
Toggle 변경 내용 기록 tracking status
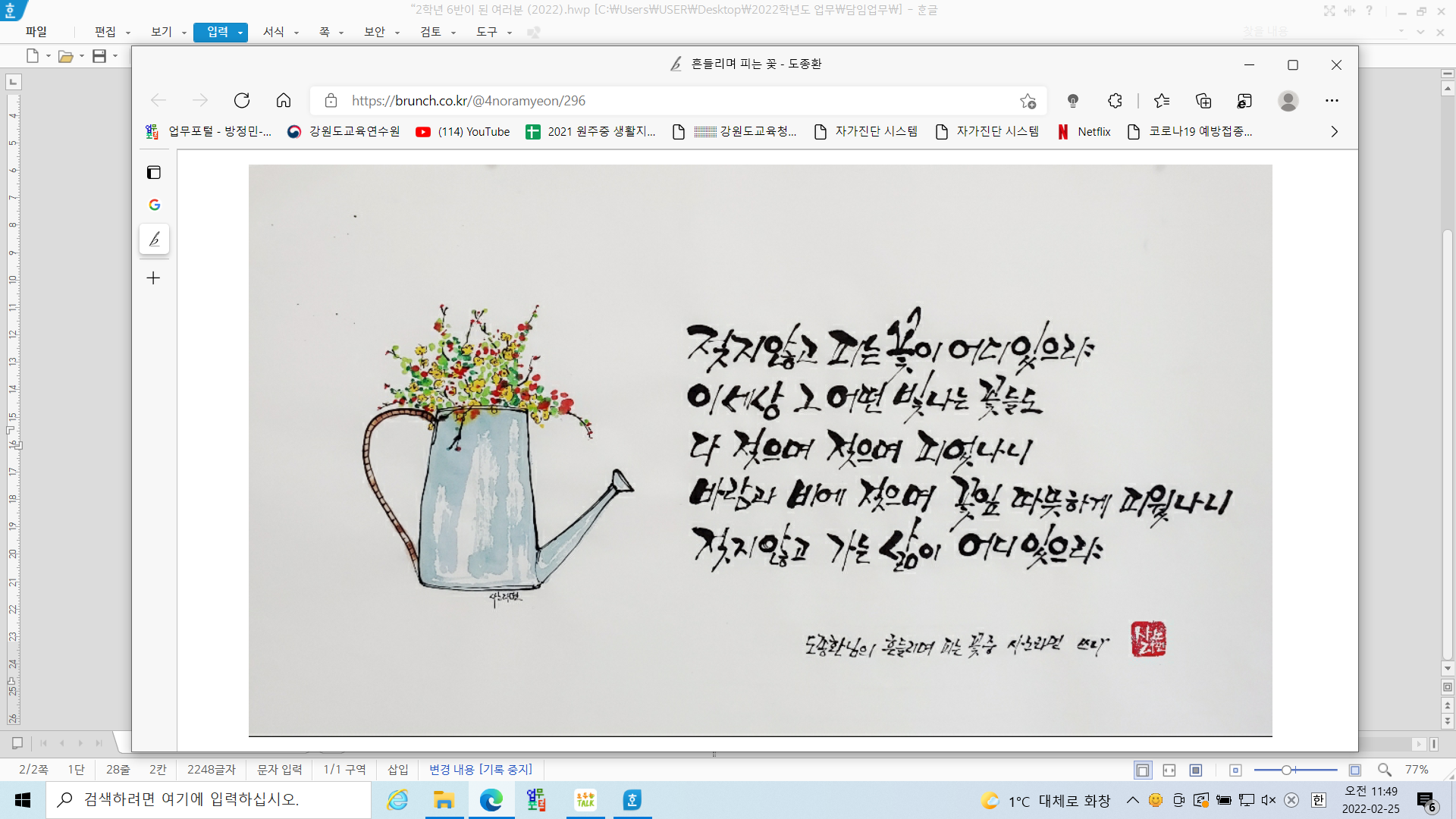click(x=481, y=770)
